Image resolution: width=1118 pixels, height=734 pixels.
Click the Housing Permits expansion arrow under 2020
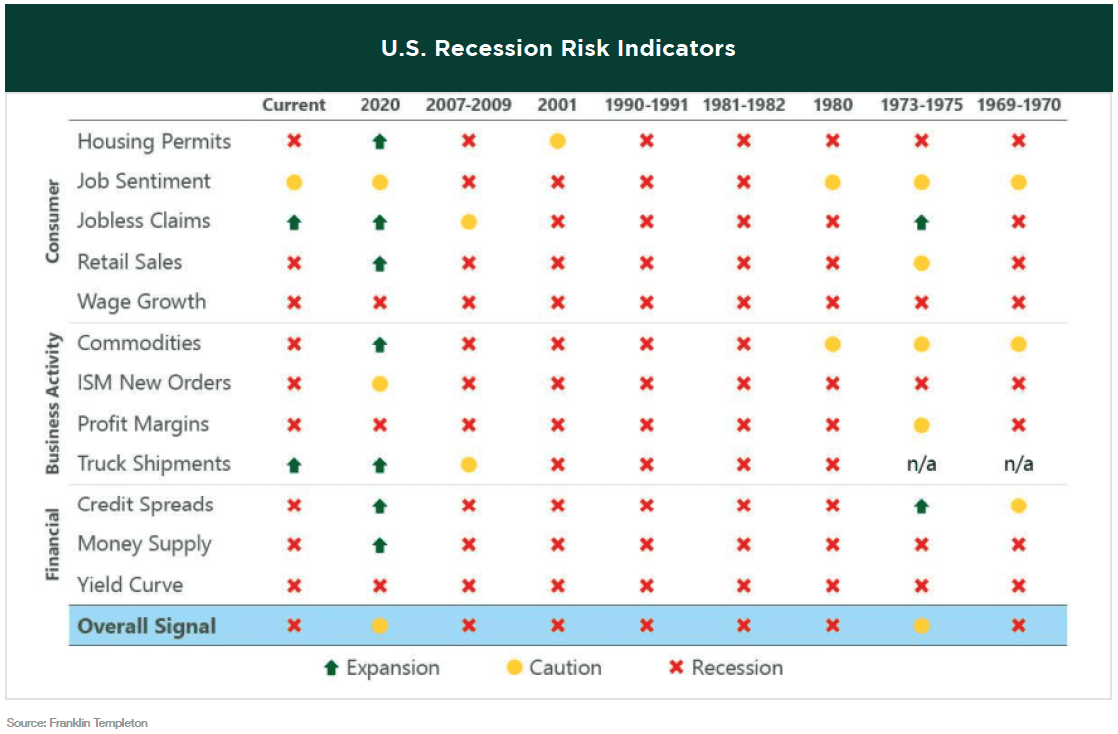pos(379,141)
